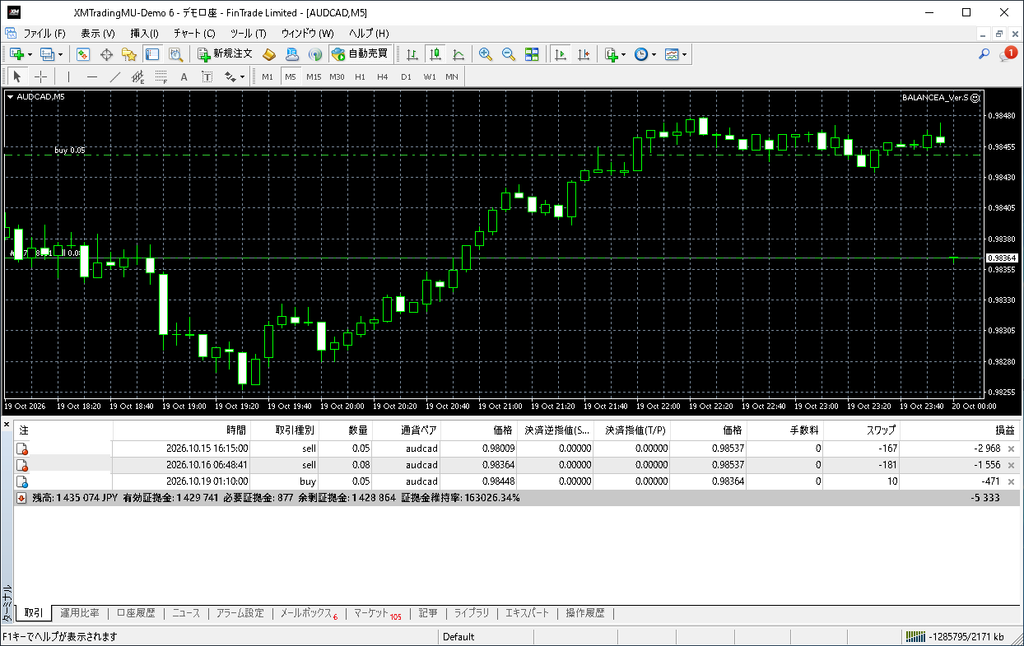The height and width of the screenshot is (646, 1024).
Task: Select the vertical line drawing tool
Action: click(68, 76)
